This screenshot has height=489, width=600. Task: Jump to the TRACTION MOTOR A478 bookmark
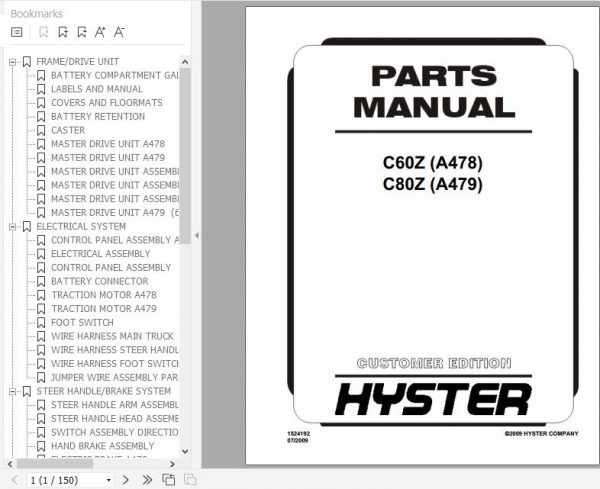(x=104, y=295)
